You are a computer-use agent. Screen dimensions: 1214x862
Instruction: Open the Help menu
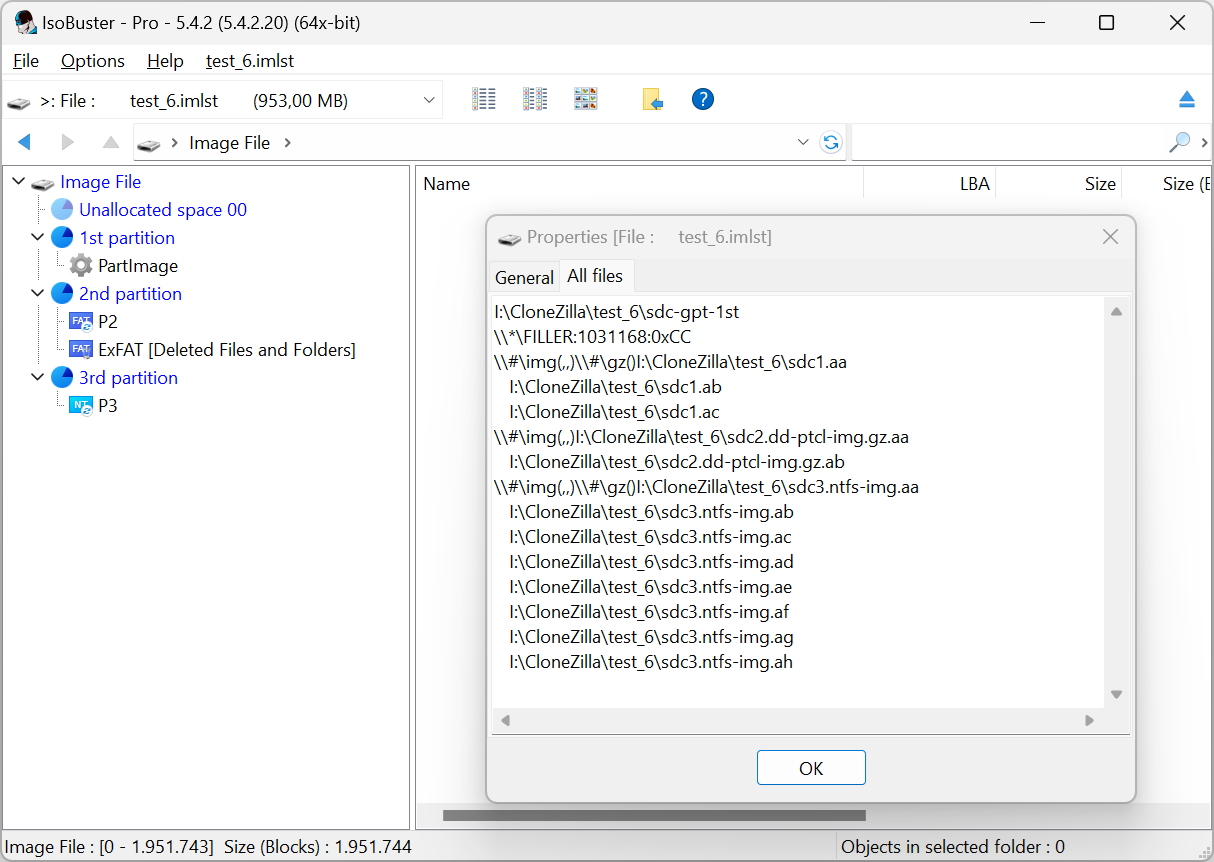pyautogui.click(x=165, y=61)
